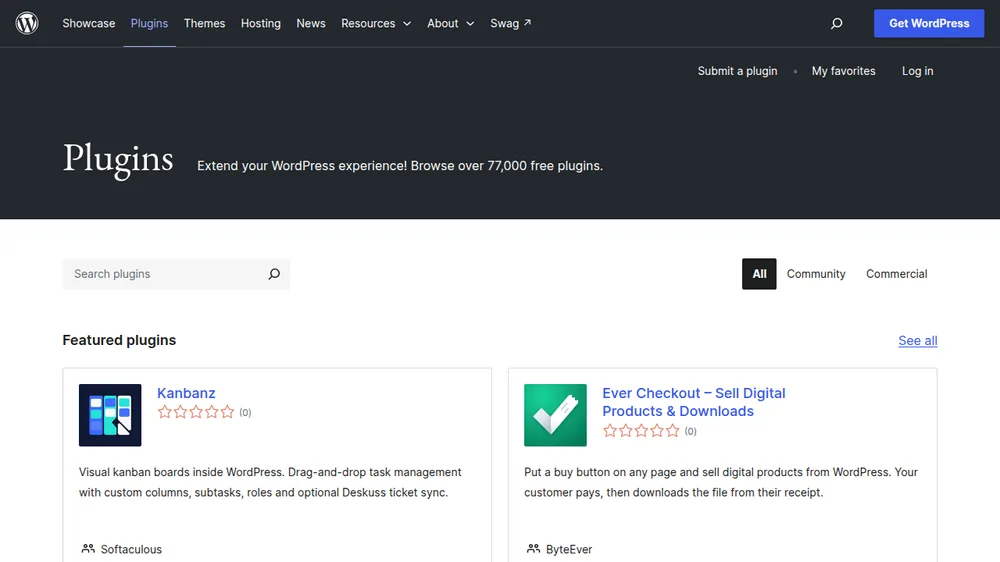Open Hosting in the top navigation
This screenshot has height=562, width=1000.
(x=261, y=23)
